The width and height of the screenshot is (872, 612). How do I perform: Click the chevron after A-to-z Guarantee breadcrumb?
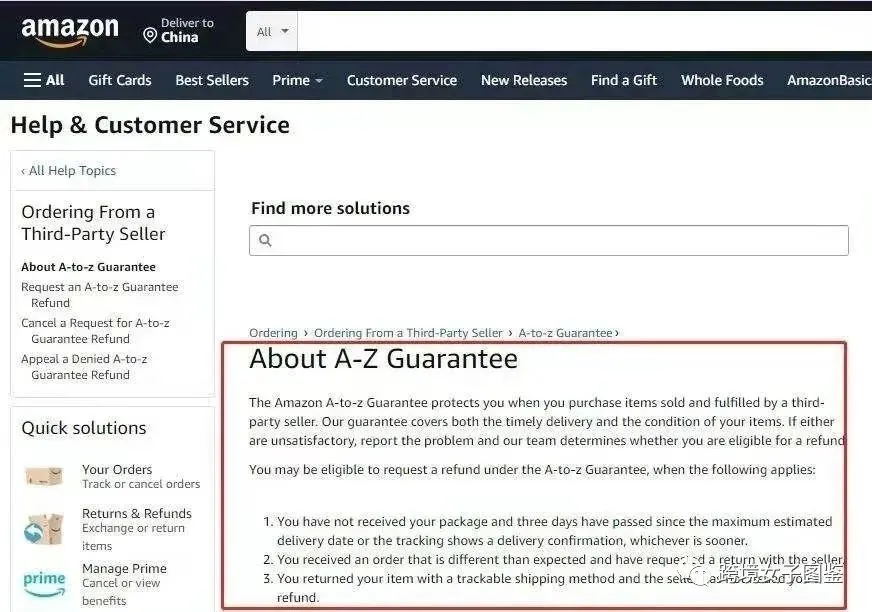[x=617, y=333]
